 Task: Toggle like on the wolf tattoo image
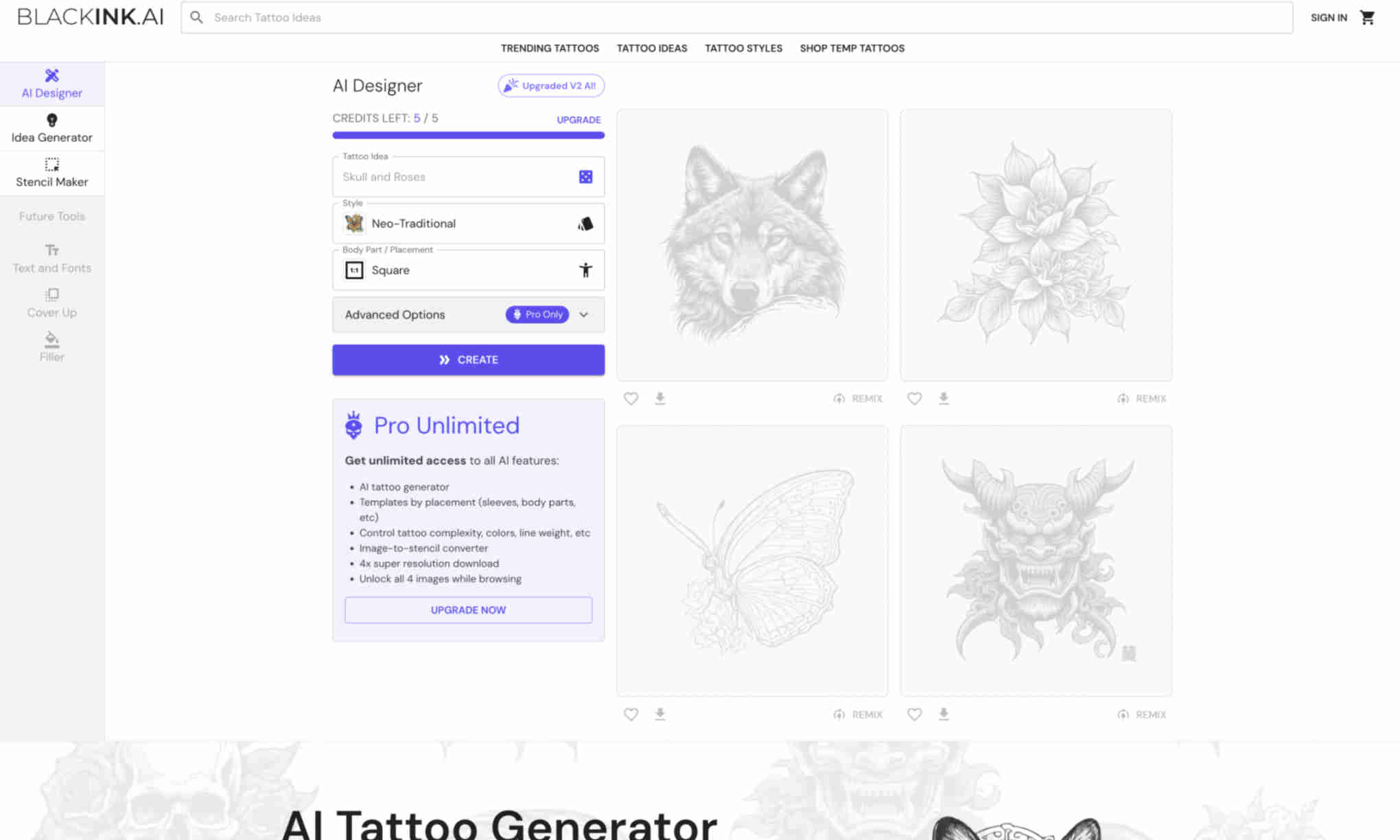631,398
